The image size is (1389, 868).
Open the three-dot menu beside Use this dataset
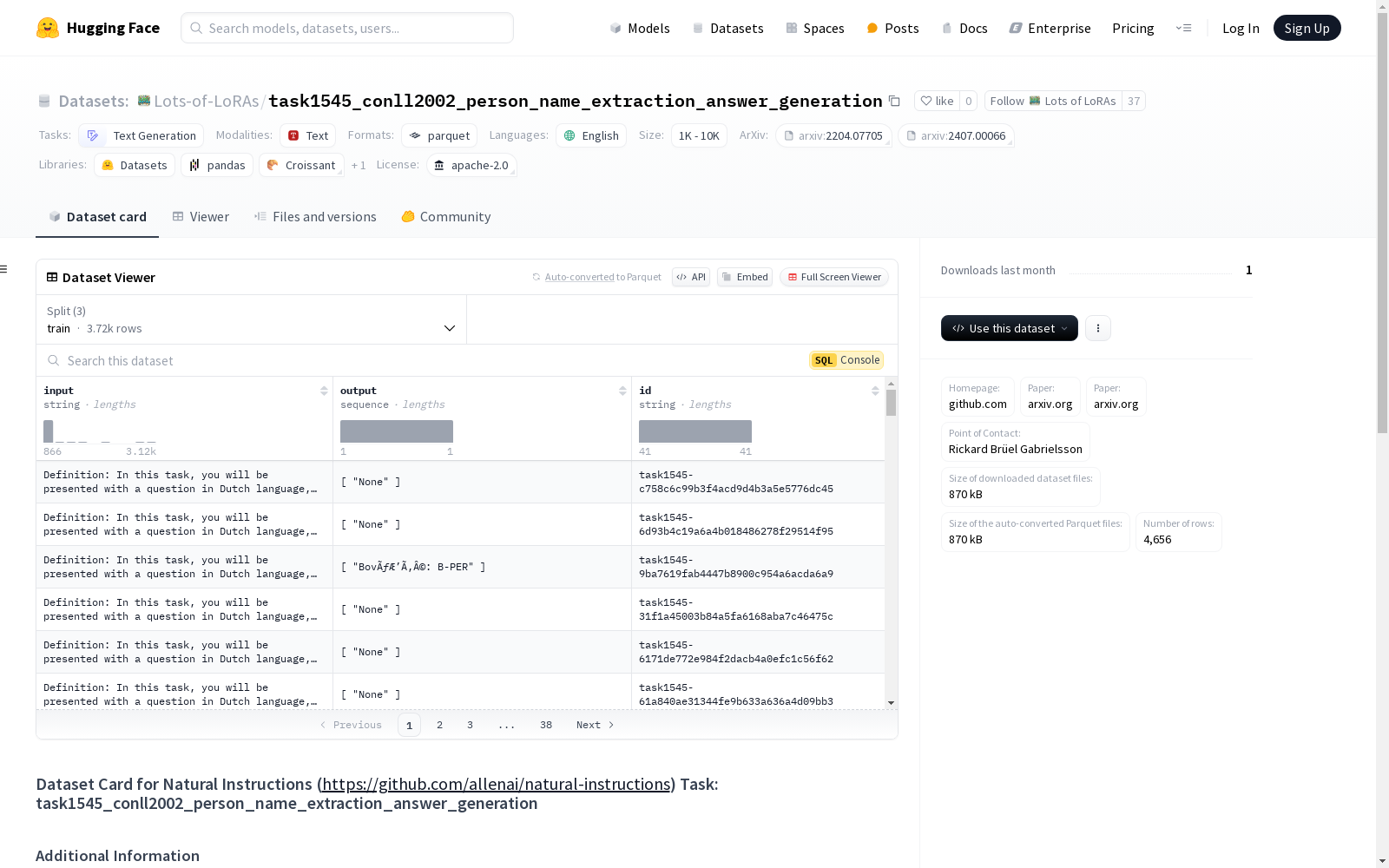[x=1098, y=328]
